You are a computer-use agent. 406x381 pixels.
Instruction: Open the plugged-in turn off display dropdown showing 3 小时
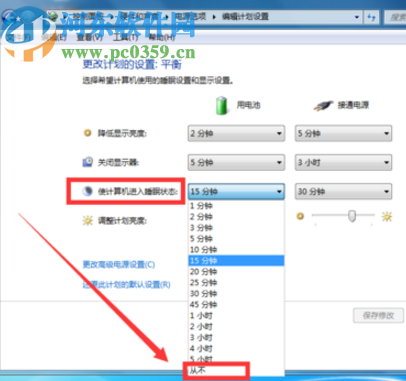coord(343,162)
